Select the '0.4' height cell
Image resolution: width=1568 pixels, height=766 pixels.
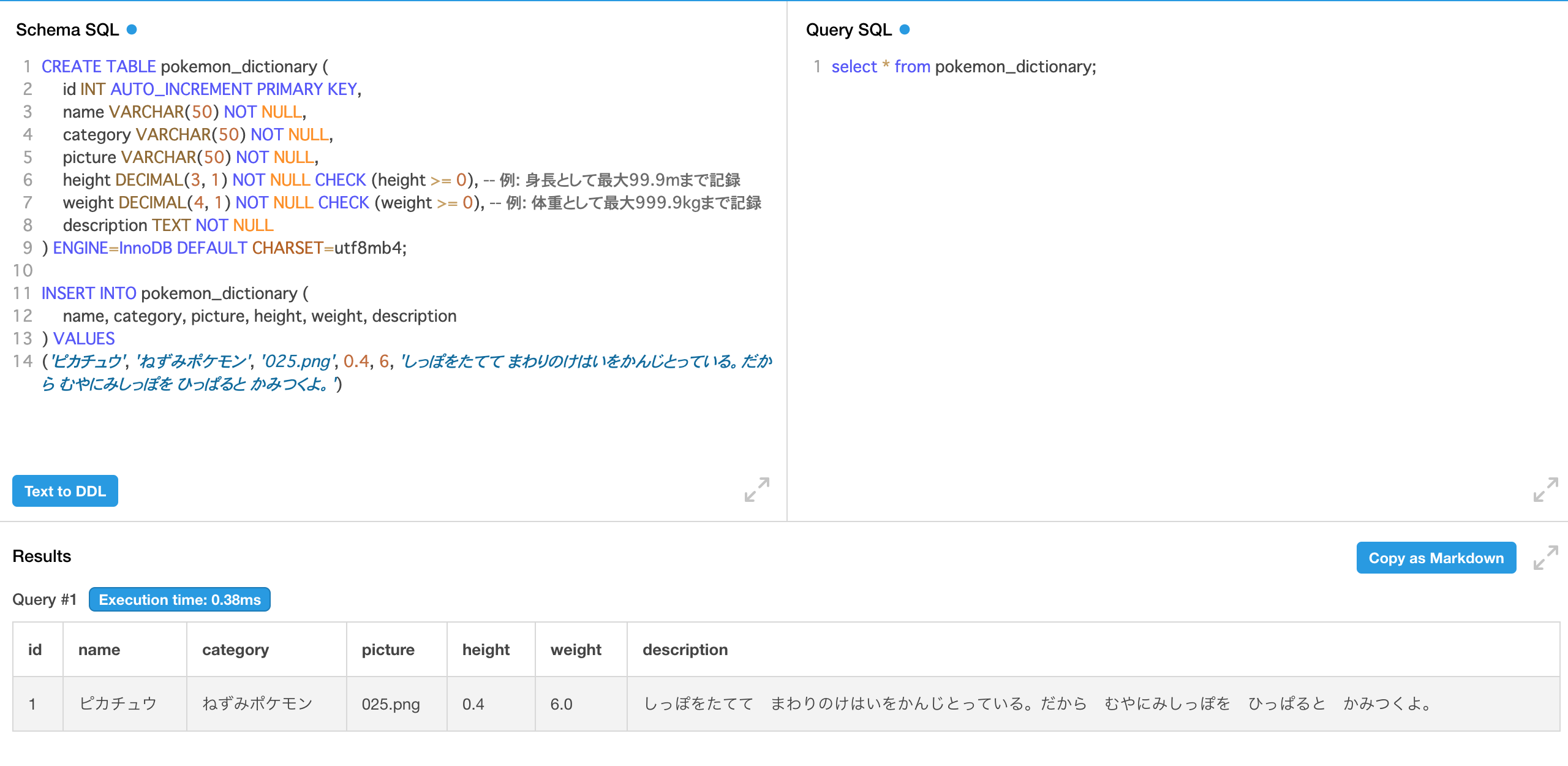click(x=491, y=703)
